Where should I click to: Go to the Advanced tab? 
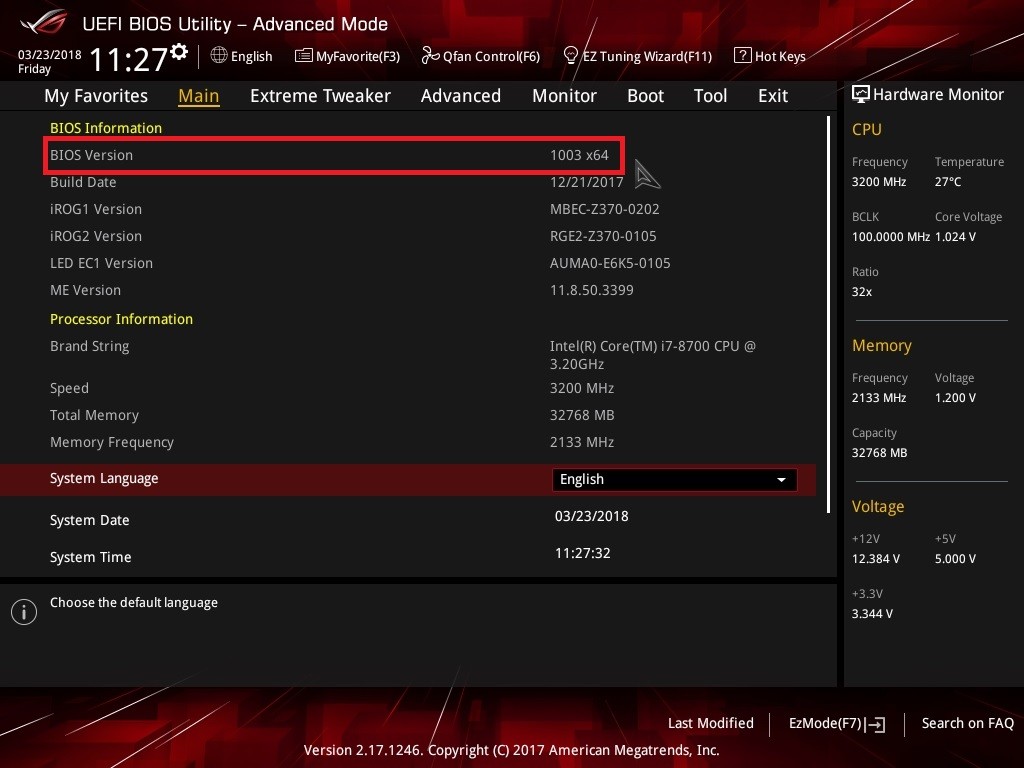460,96
